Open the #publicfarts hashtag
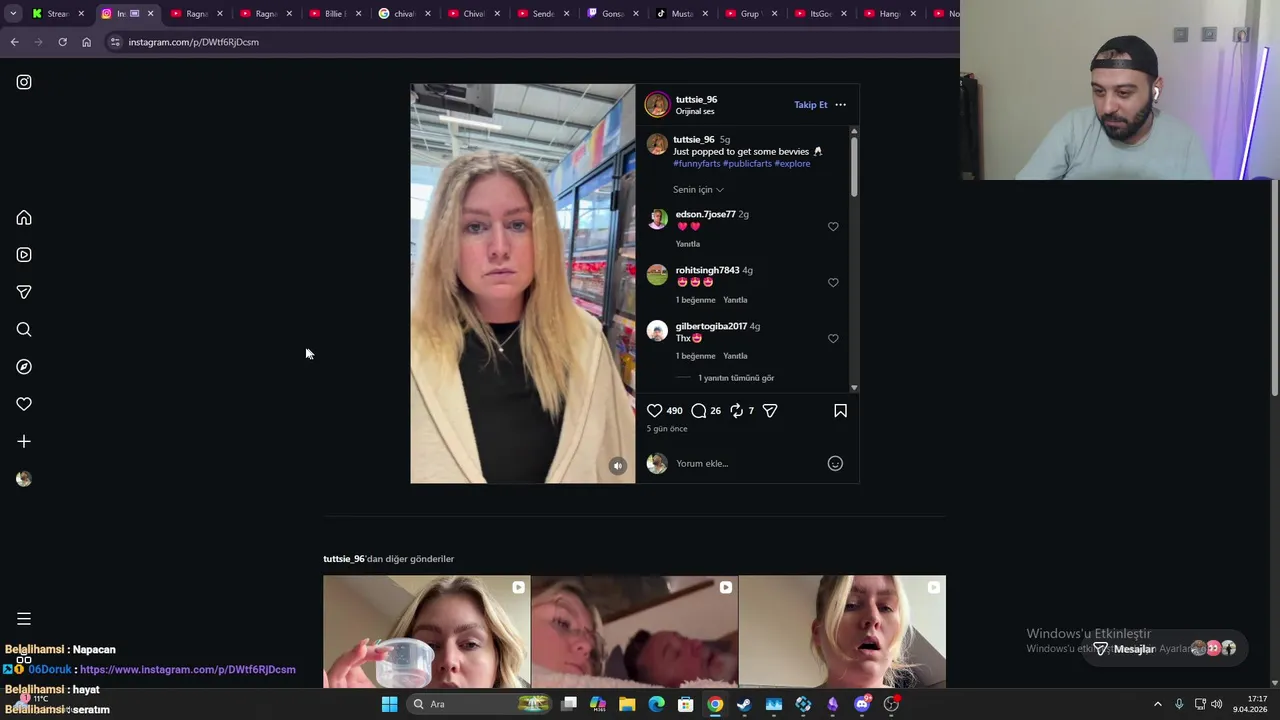1280x720 pixels. pos(747,164)
